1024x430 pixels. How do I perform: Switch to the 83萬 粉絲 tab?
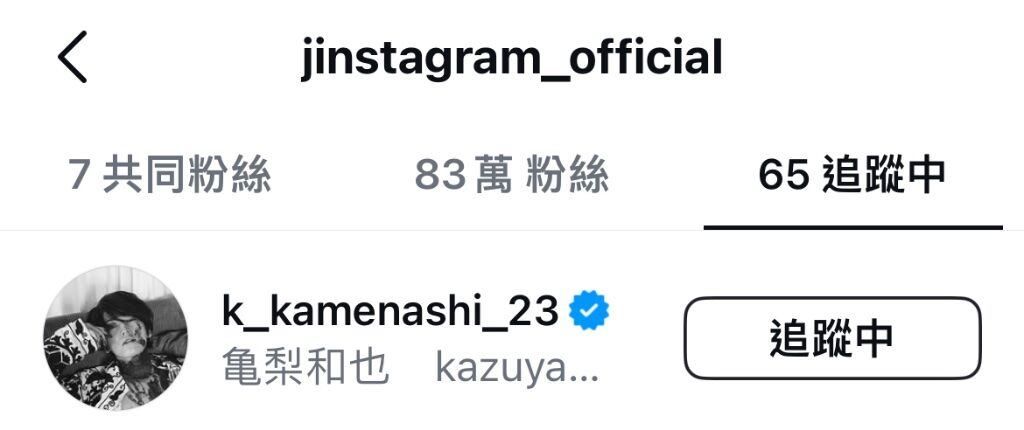click(x=512, y=175)
